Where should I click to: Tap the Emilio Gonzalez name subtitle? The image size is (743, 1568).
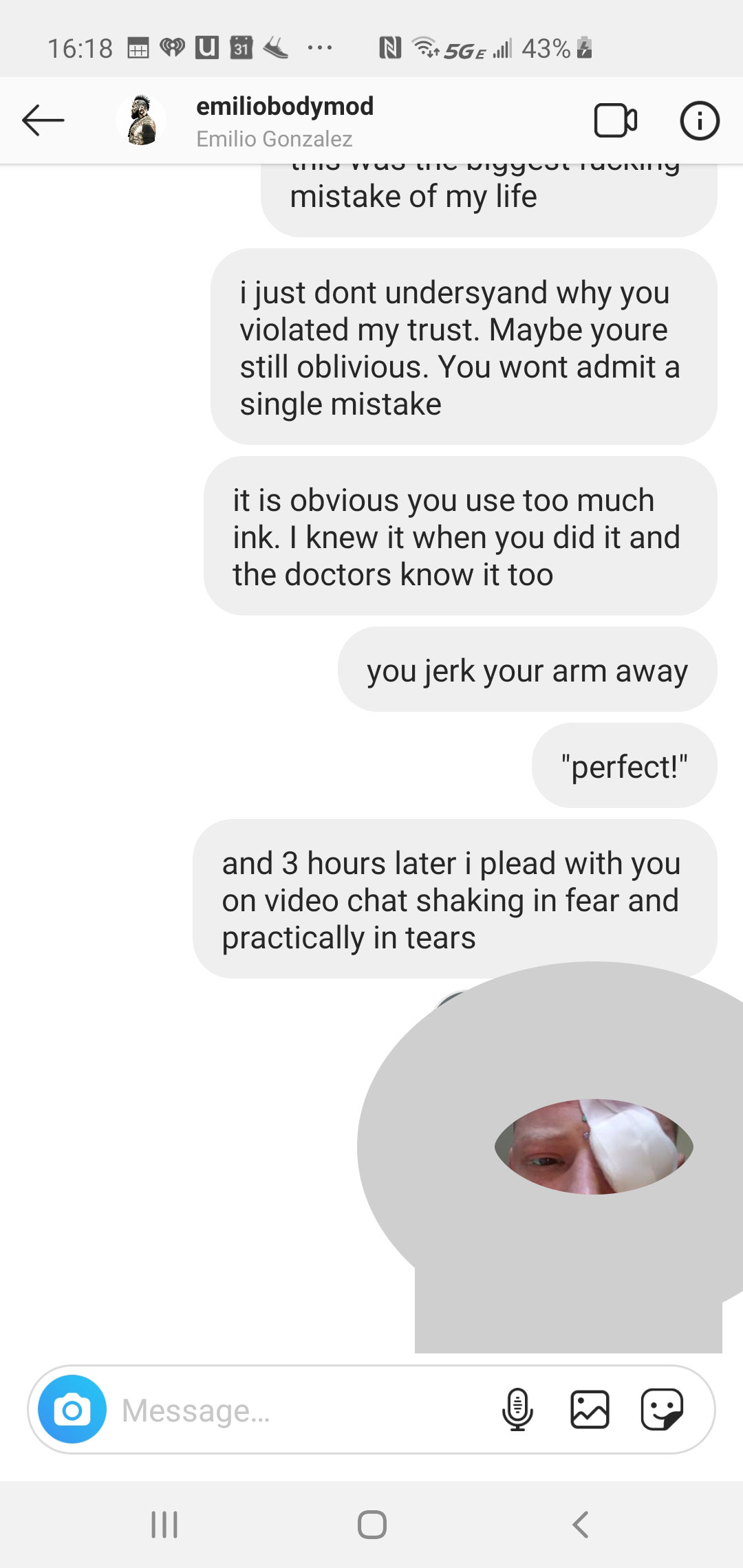pyautogui.click(x=274, y=139)
